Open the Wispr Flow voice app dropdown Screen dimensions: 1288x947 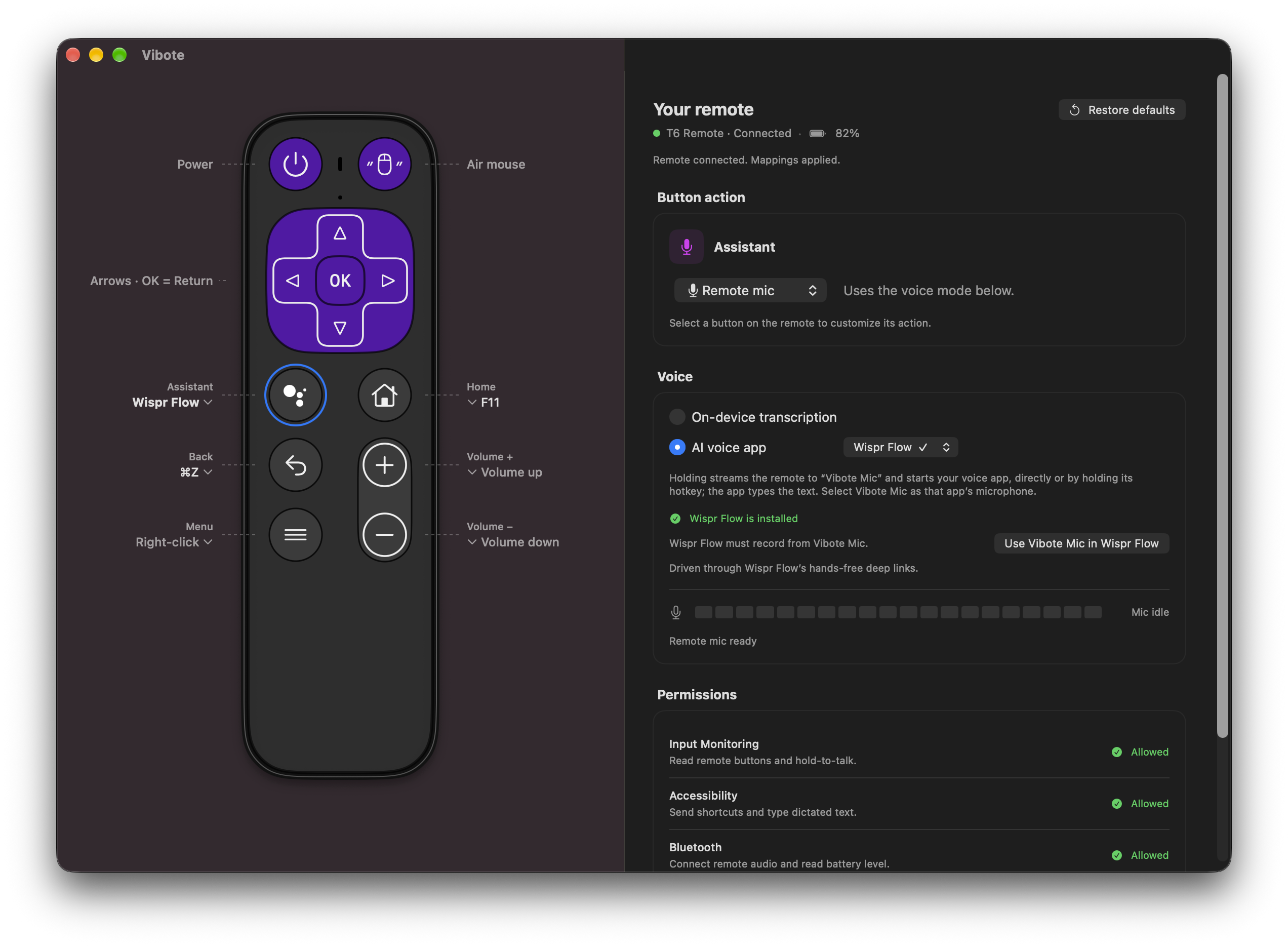pos(901,447)
